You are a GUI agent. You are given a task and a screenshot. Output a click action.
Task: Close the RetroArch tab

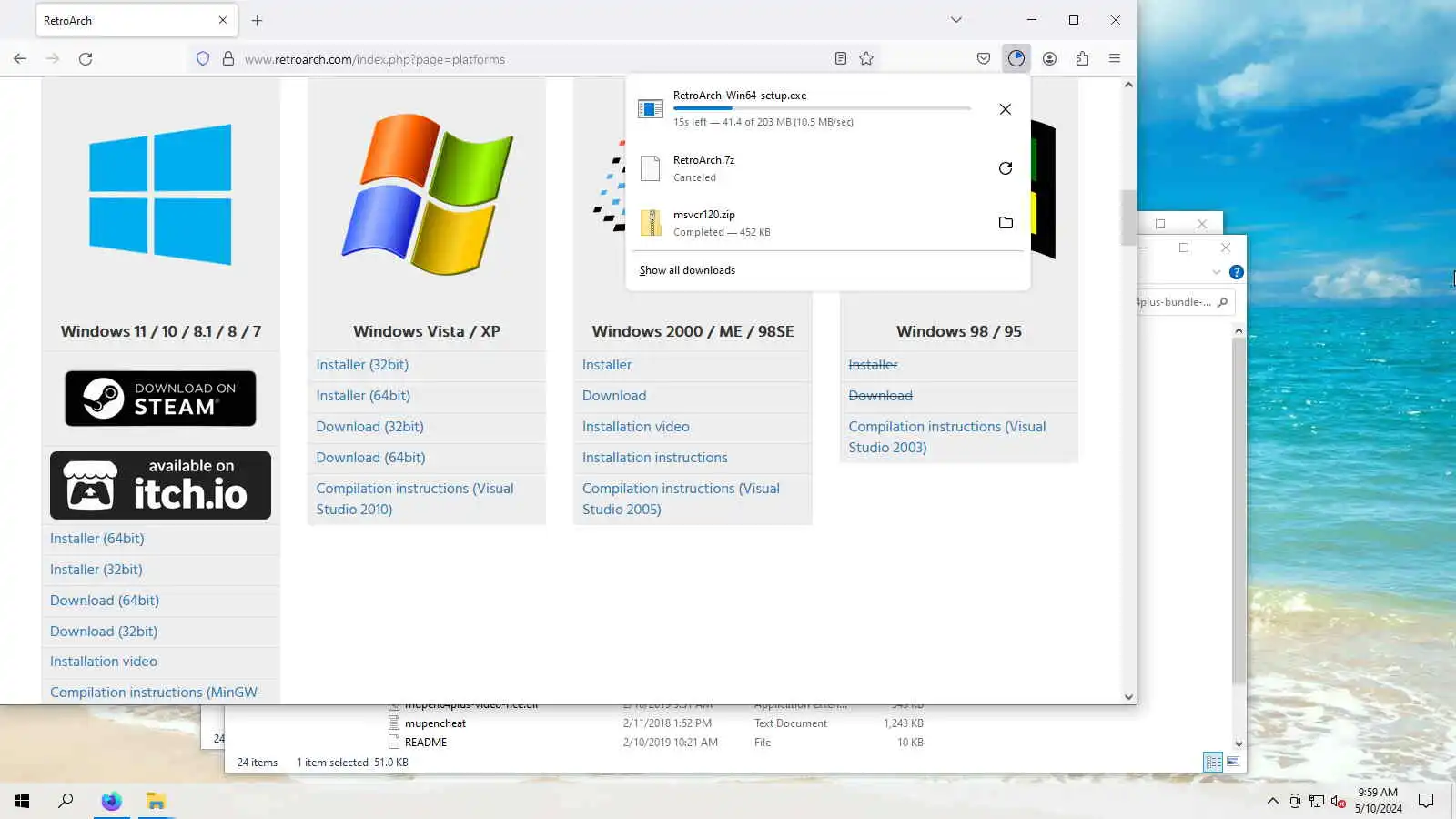pos(223,20)
